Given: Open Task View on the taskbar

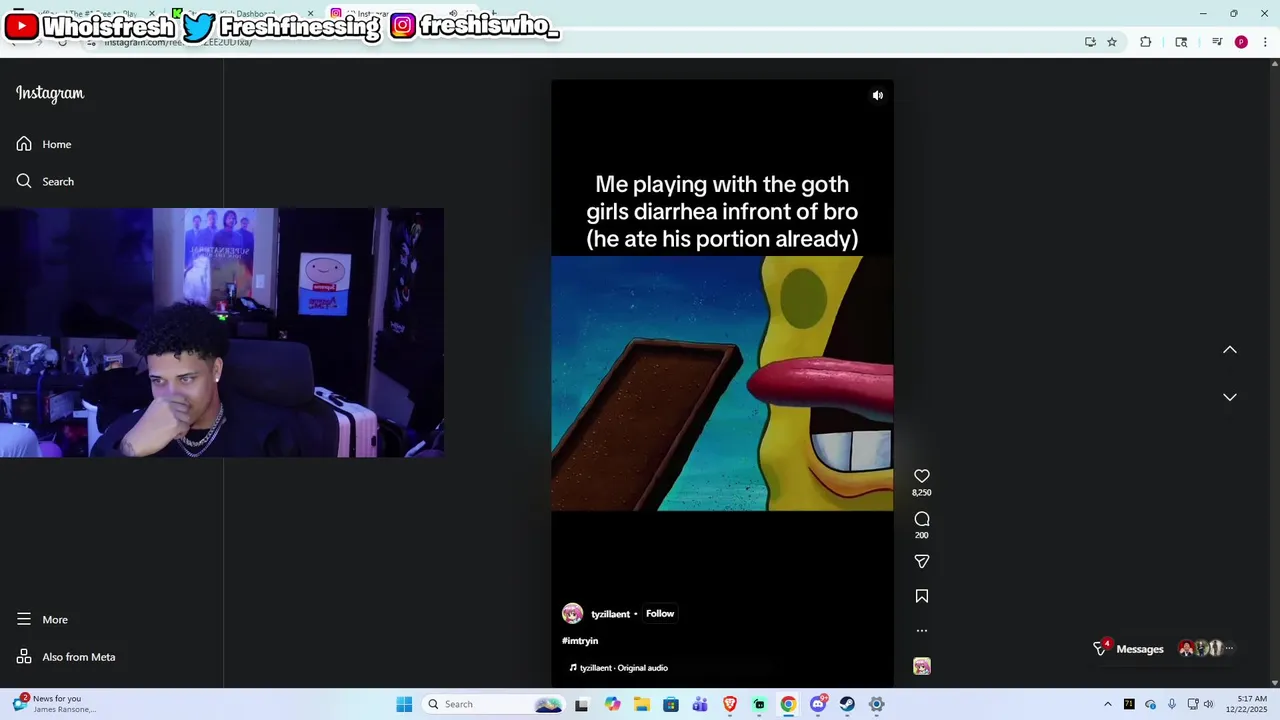Looking at the screenshot, I should coord(582,704).
